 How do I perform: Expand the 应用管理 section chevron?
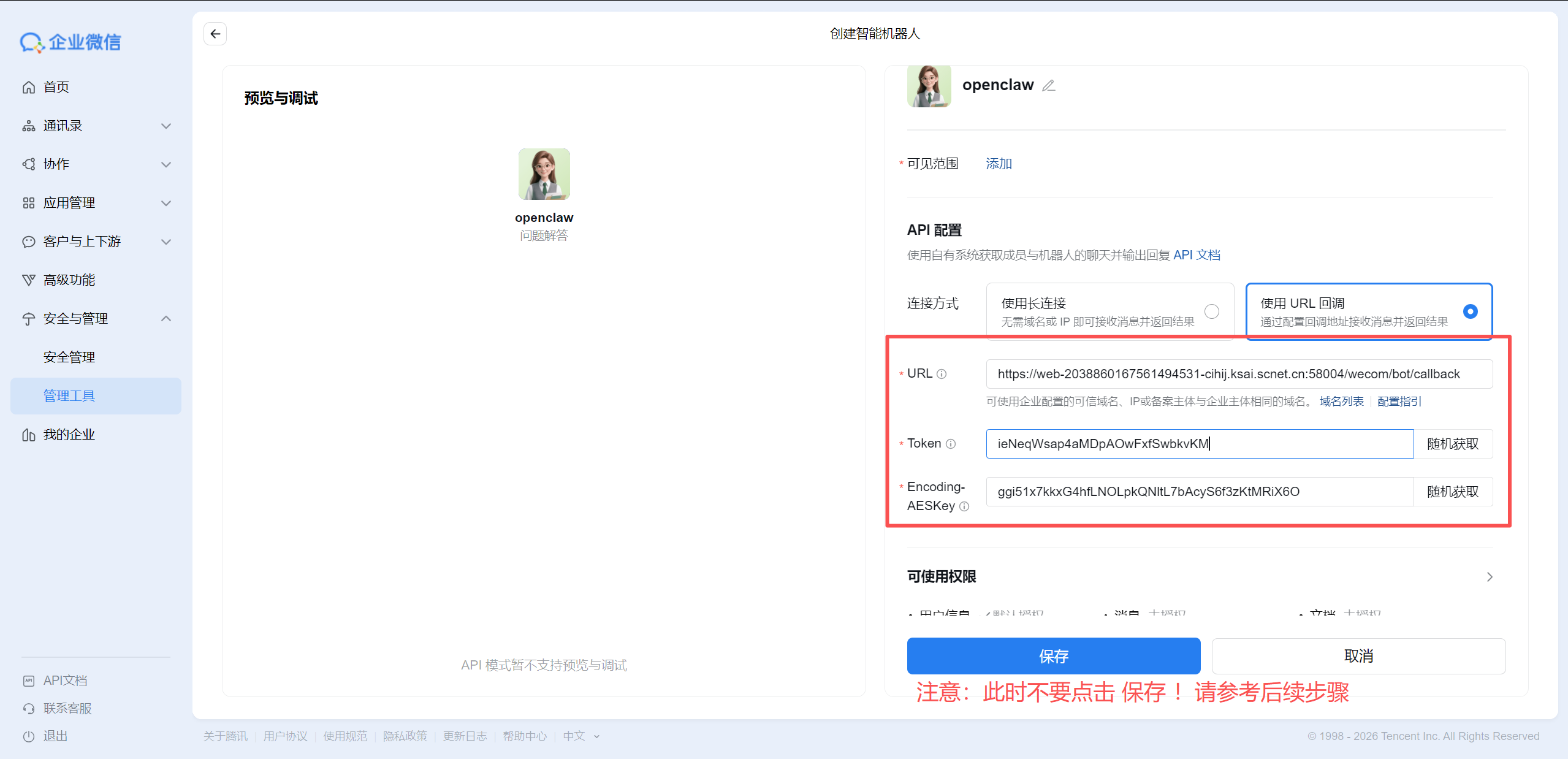(x=166, y=202)
